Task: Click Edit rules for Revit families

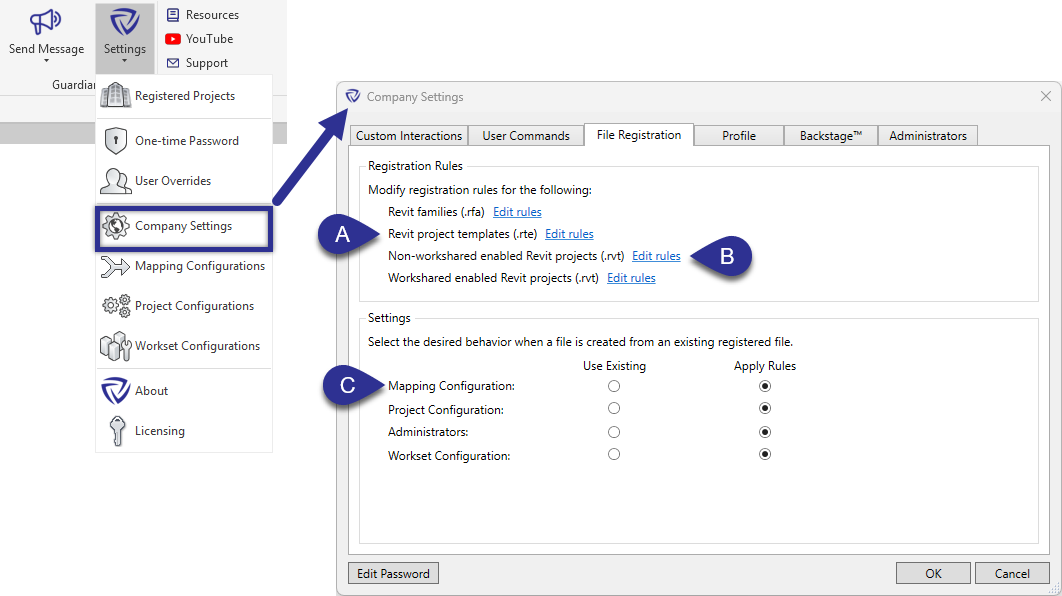Action: pos(517,211)
